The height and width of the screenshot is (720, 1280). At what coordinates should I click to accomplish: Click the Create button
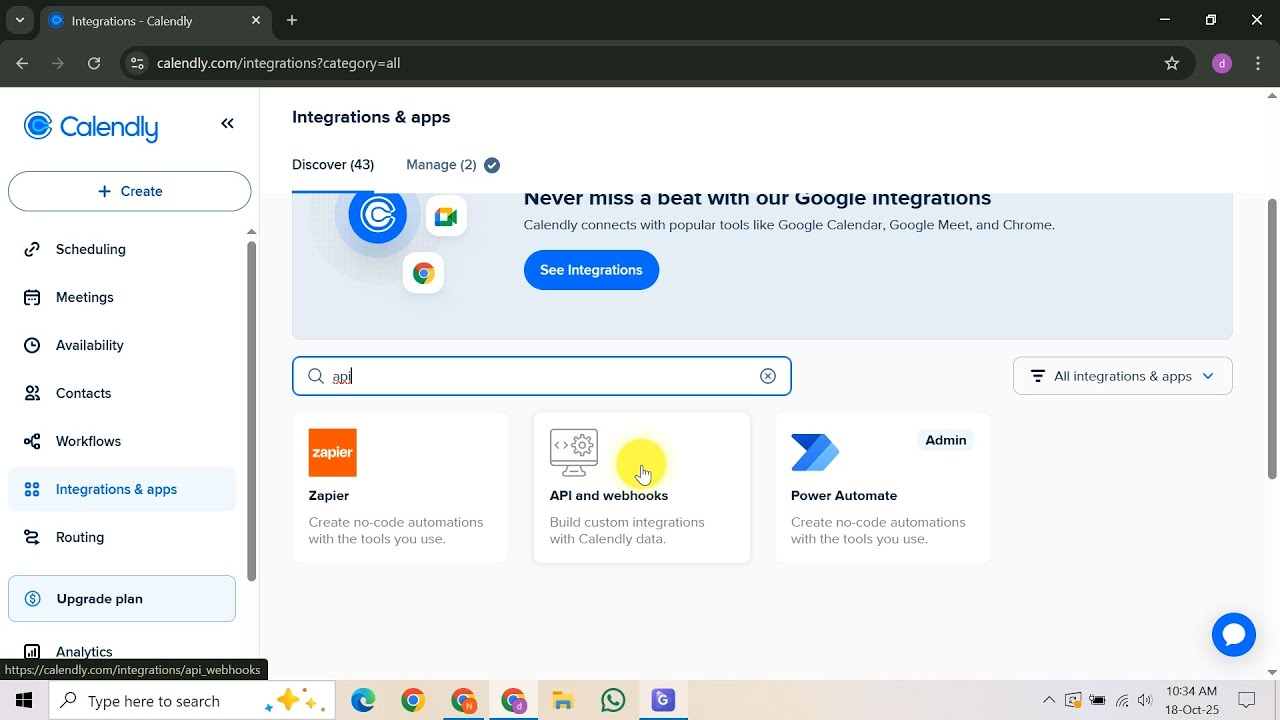[x=129, y=191]
